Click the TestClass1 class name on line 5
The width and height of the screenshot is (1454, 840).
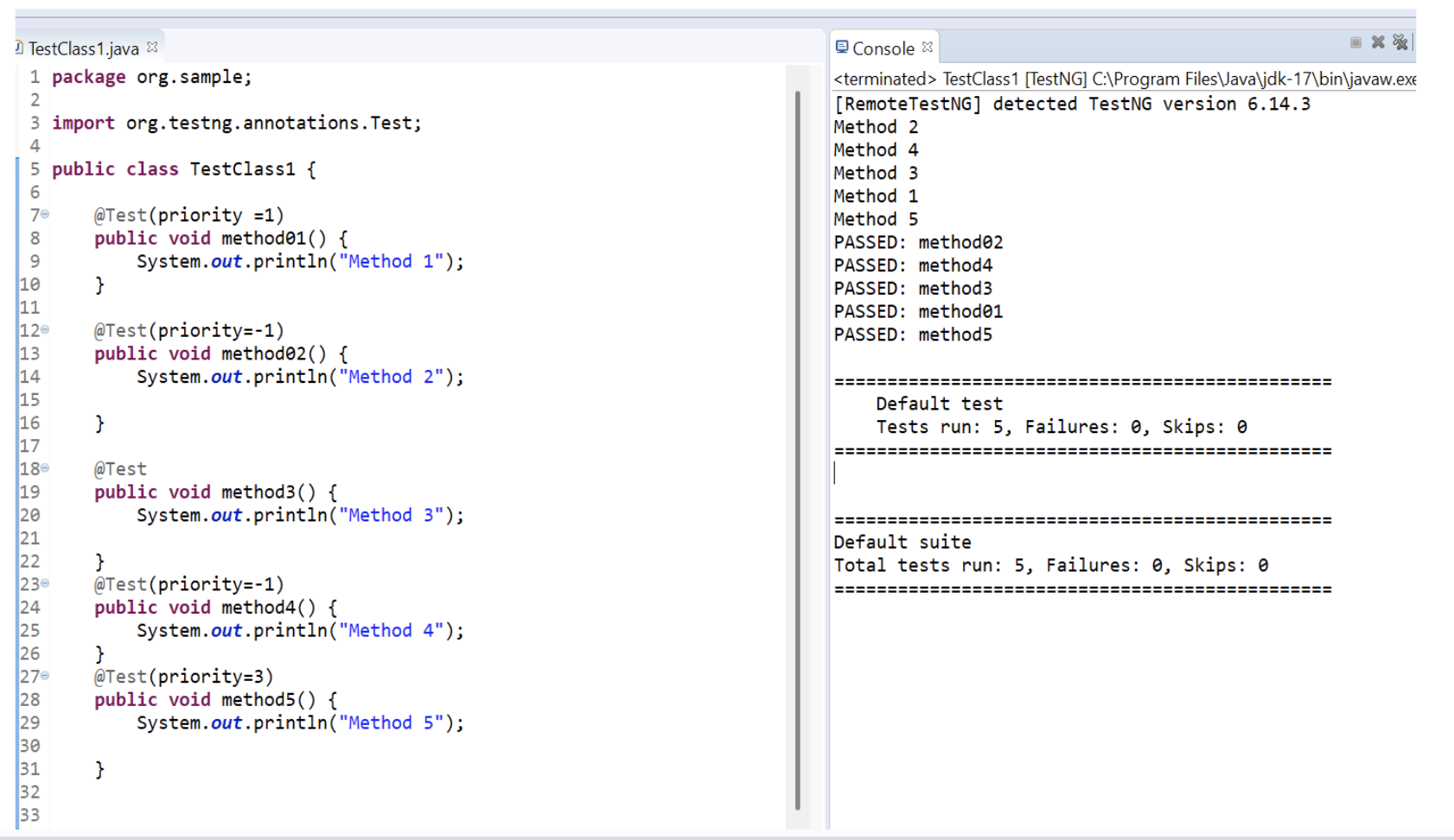click(x=242, y=169)
